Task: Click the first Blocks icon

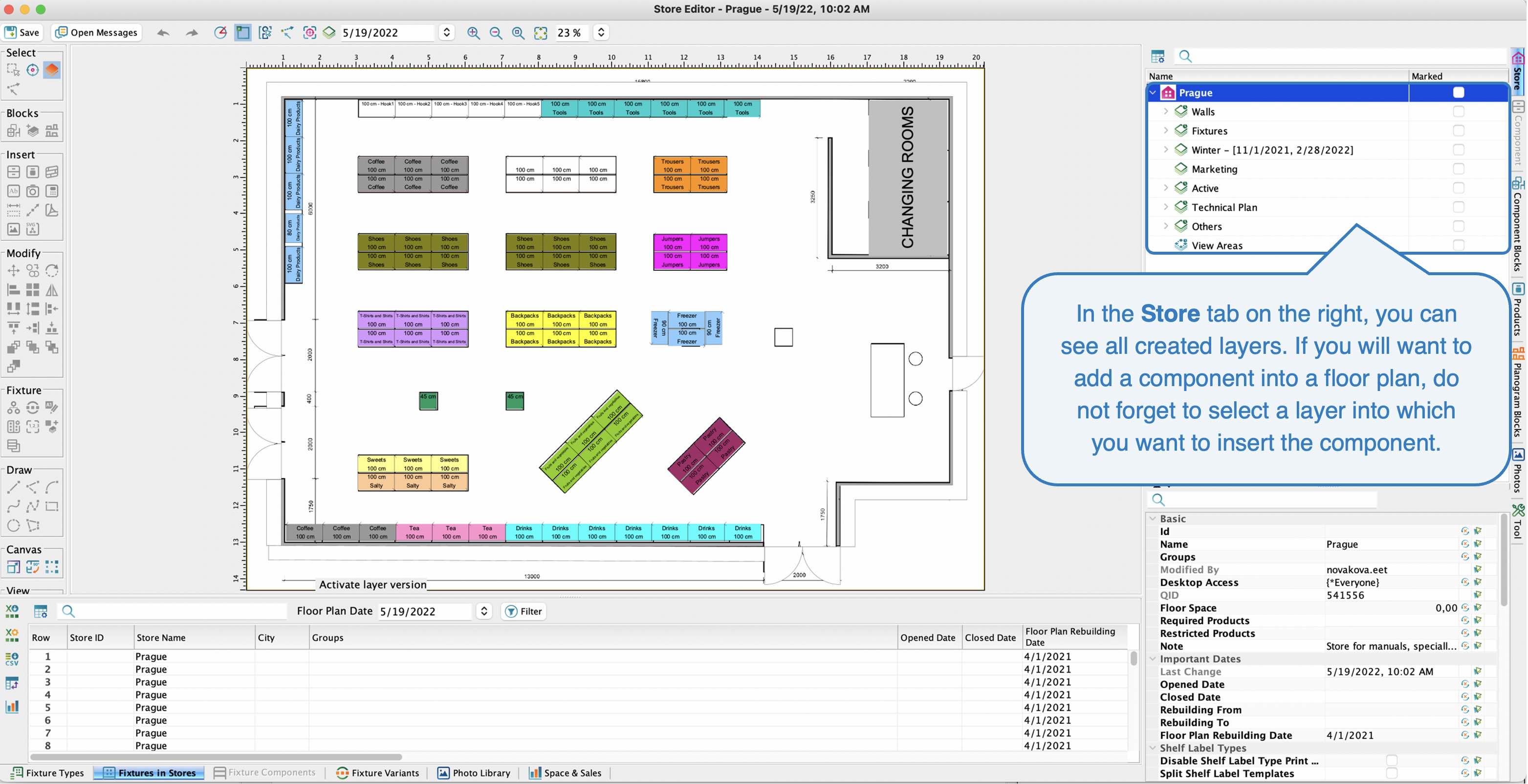Action: (13, 131)
